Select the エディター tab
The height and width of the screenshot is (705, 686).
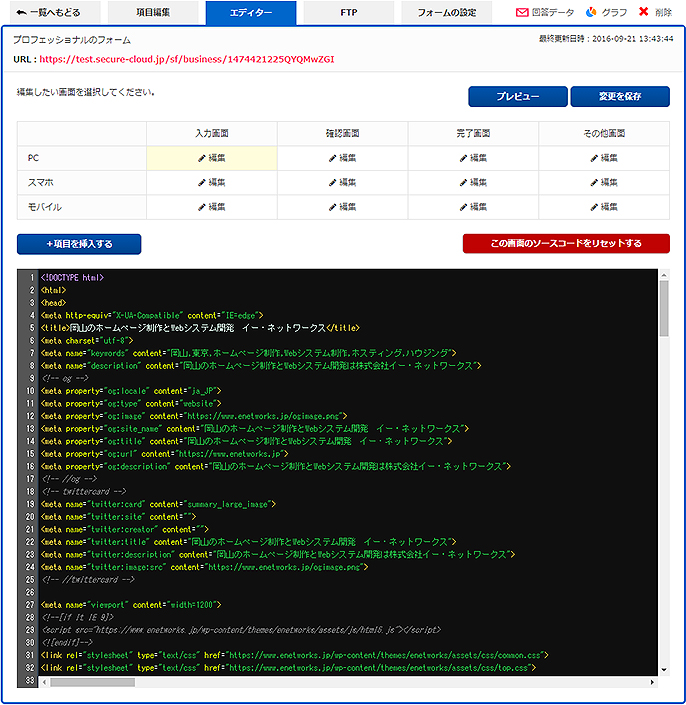tap(251, 13)
